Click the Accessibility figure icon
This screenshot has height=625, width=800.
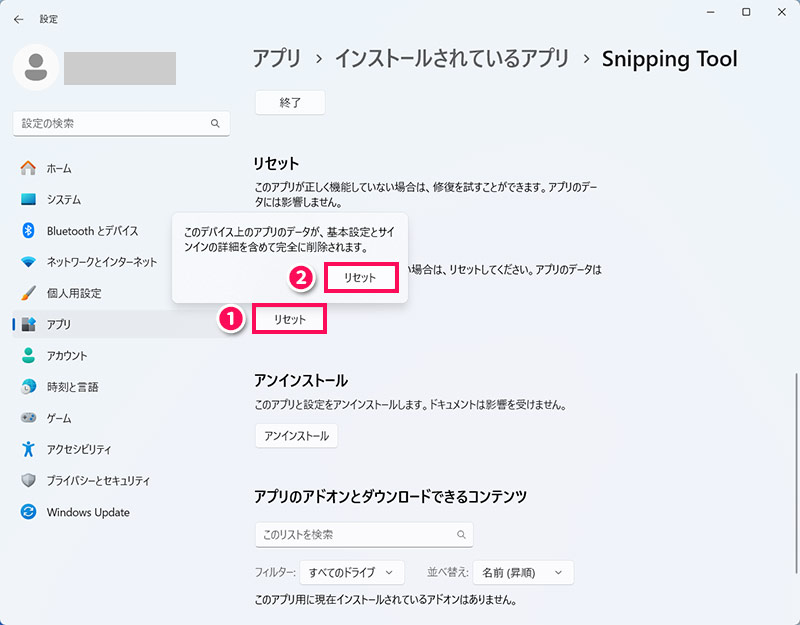[x=28, y=449]
